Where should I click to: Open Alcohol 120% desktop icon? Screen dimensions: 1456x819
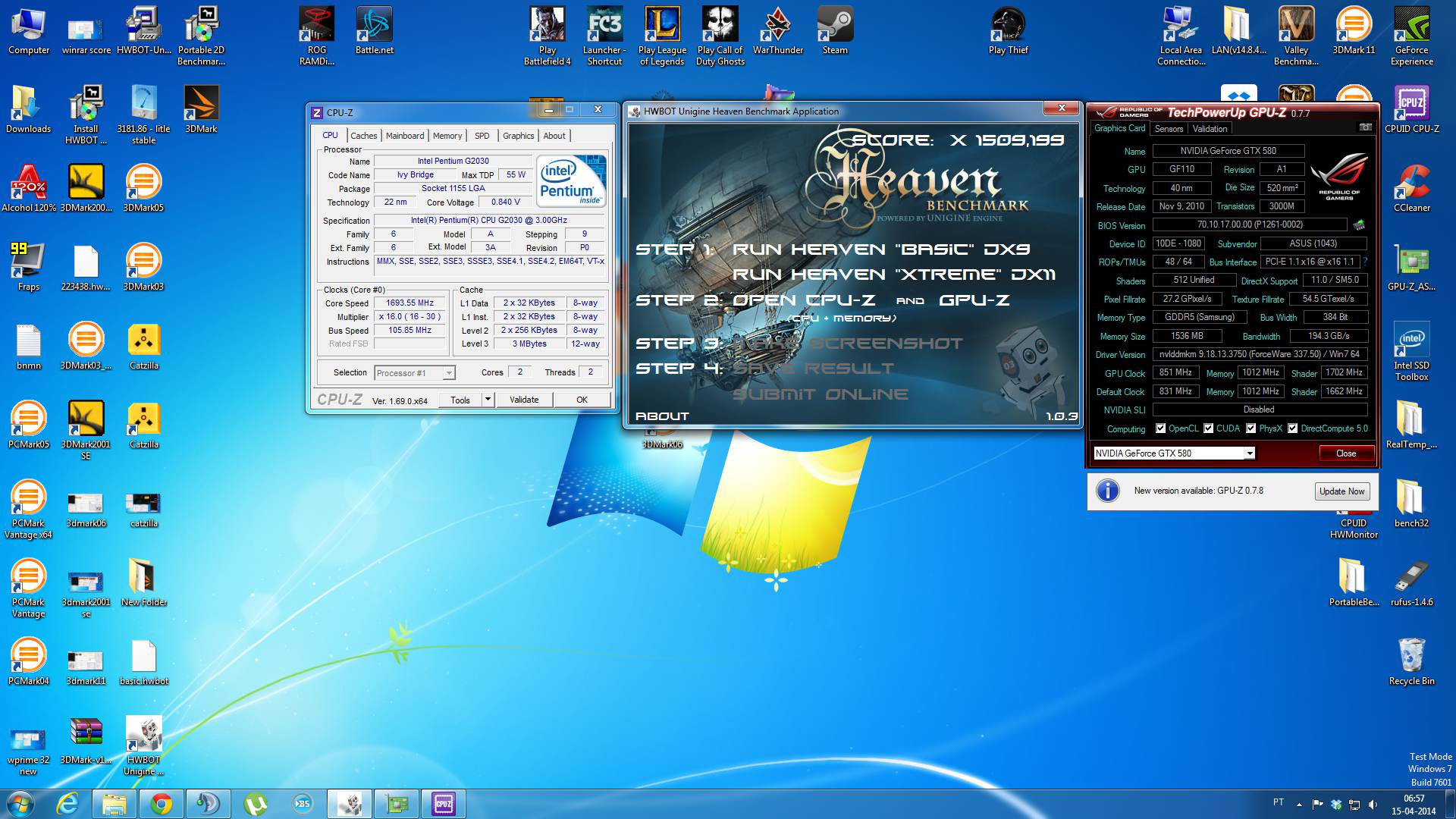[28, 187]
